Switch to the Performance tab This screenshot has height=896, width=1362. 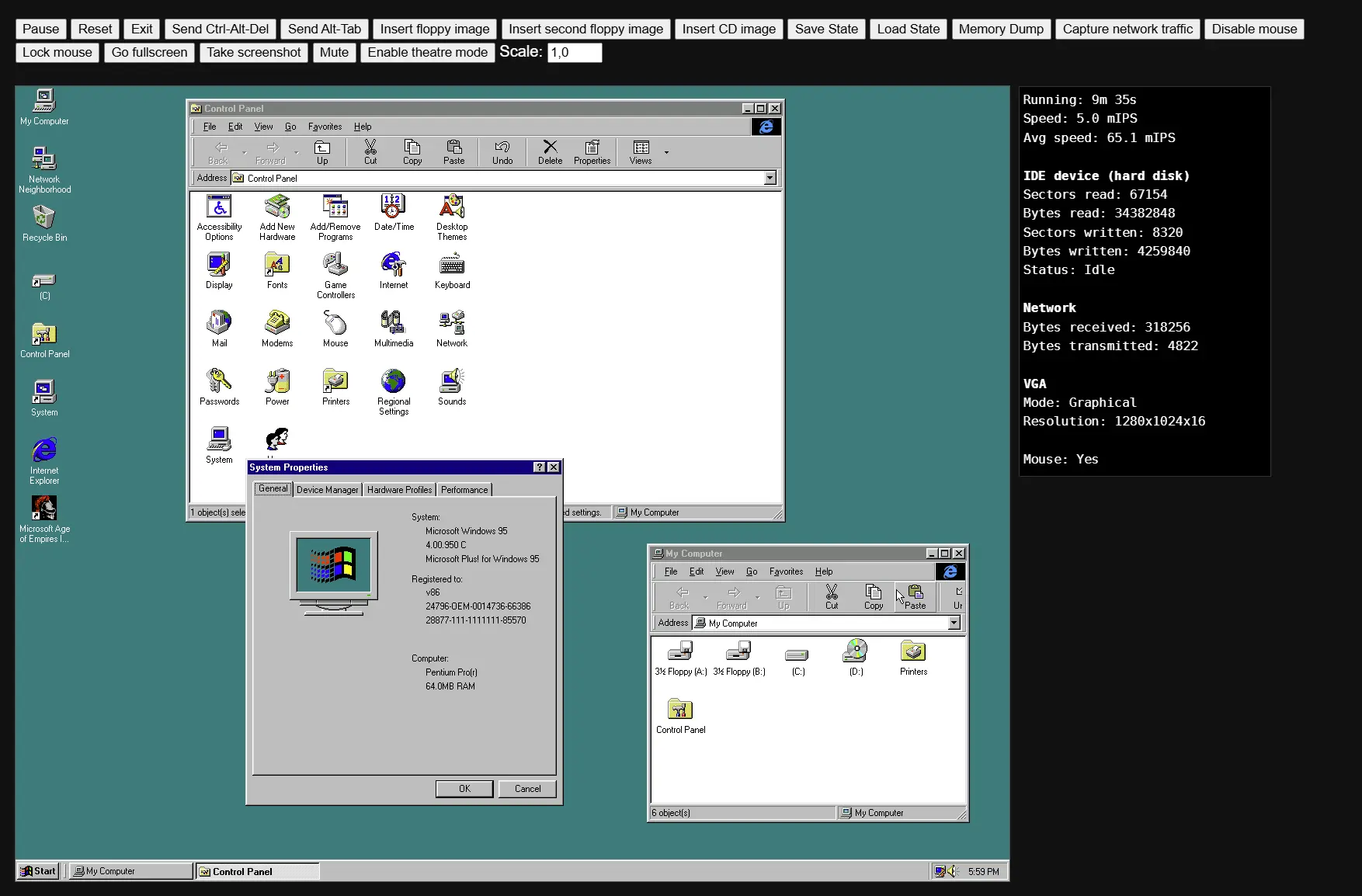464,490
